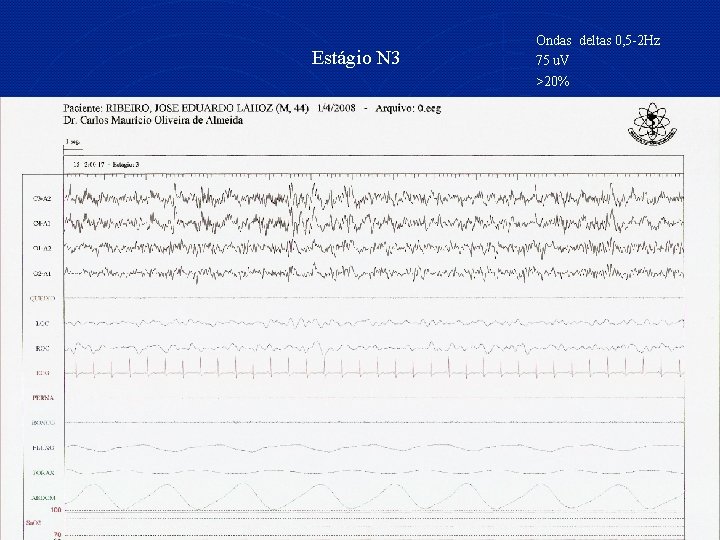The height and width of the screenshot is (540, 720).
Task: Select the upper EOC channel label
Action: pos(42,324)
